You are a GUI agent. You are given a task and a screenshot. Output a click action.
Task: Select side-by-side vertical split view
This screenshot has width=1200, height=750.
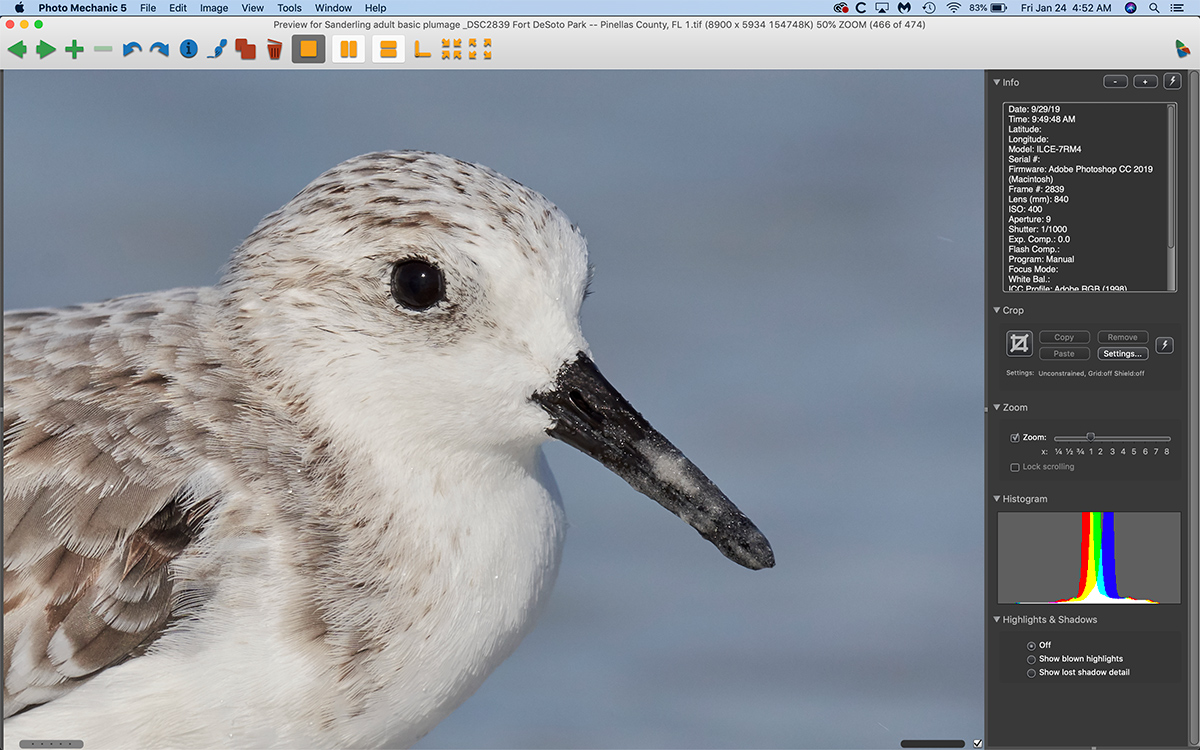tap(348, 49)
